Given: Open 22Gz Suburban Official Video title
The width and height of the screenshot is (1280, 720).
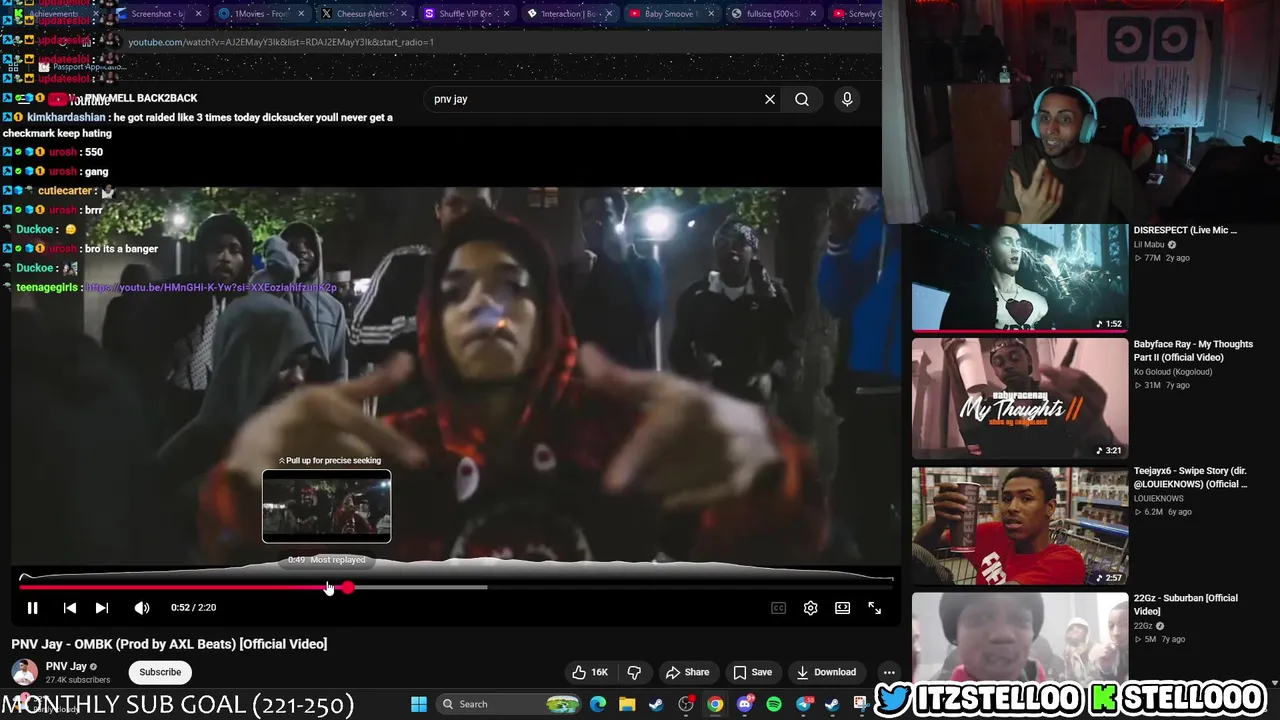Looking at the screenshot, I should [x=1185, y=604].
